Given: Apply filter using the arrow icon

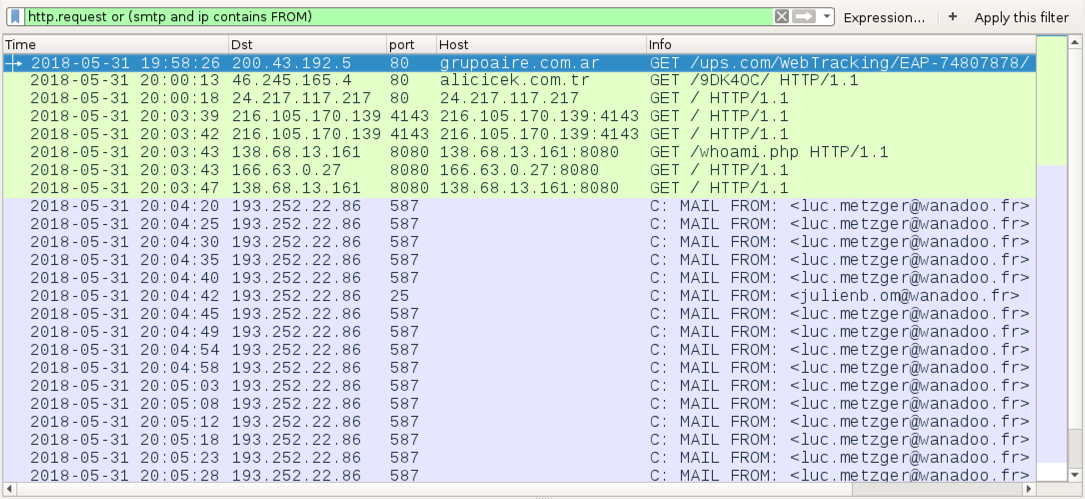Looking at the screenshot, I should coord(803,17).
